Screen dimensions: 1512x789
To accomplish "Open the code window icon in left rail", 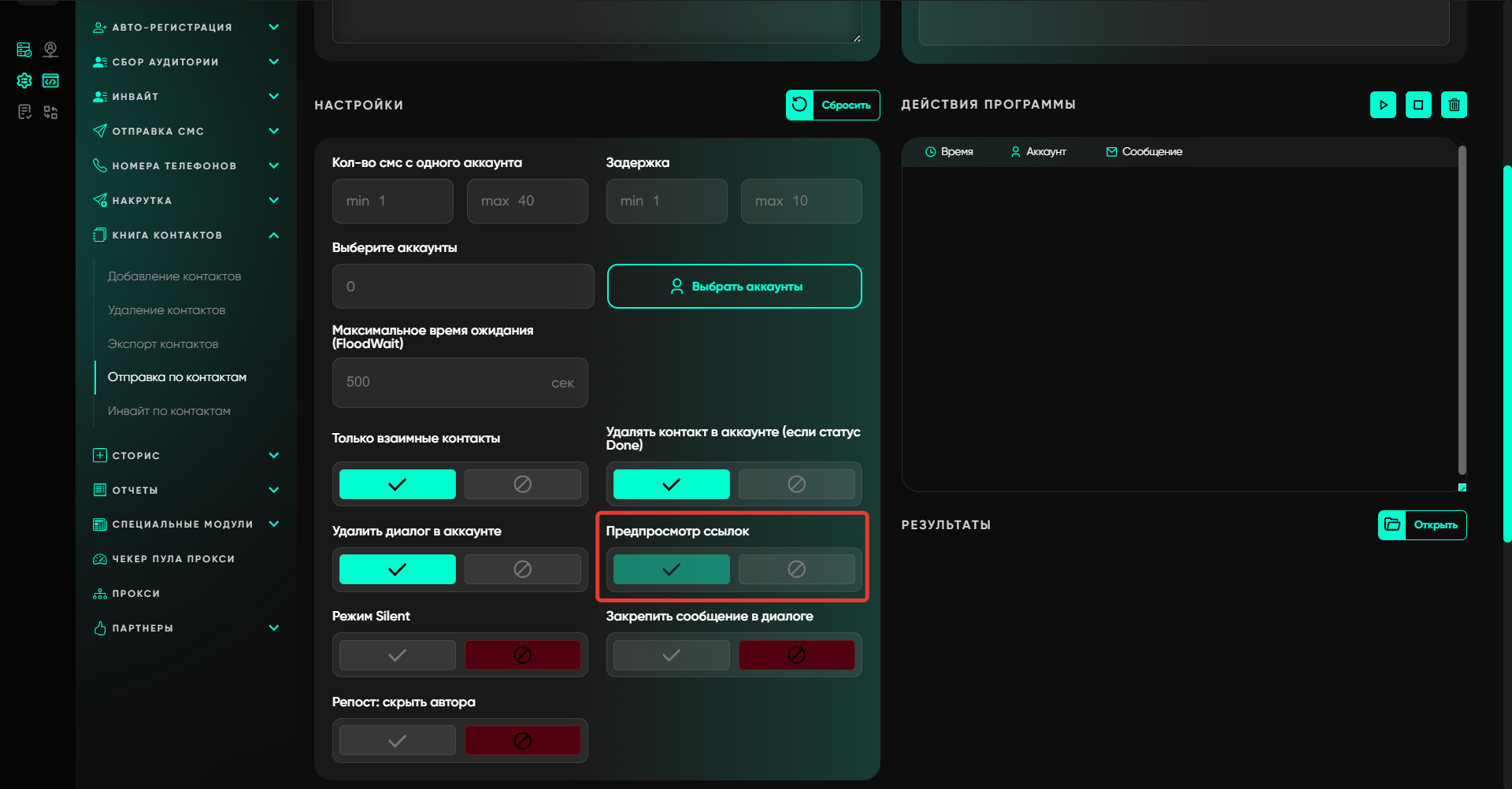I will click(50, 80).
